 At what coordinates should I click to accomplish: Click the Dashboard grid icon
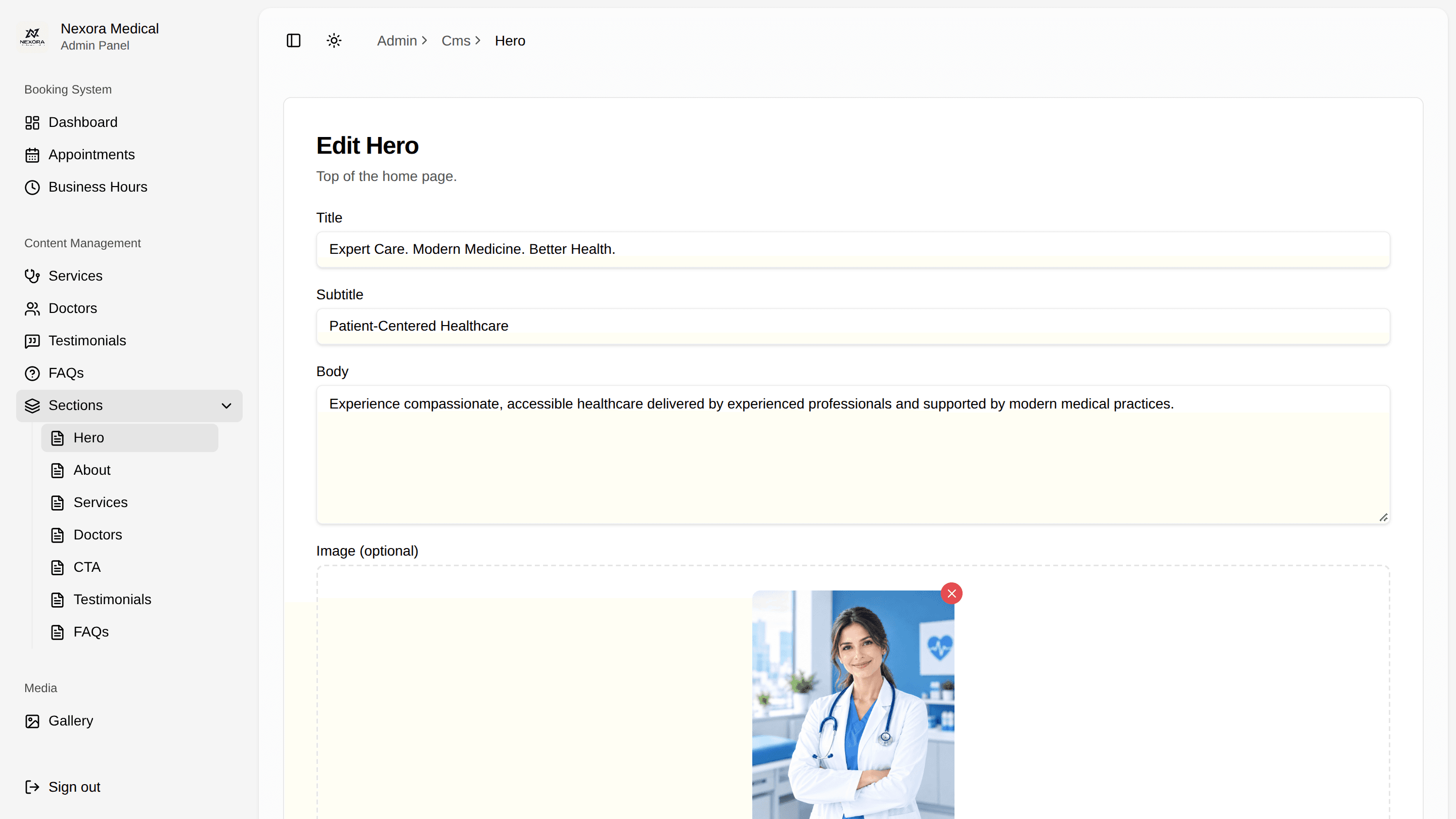(32, 123)
